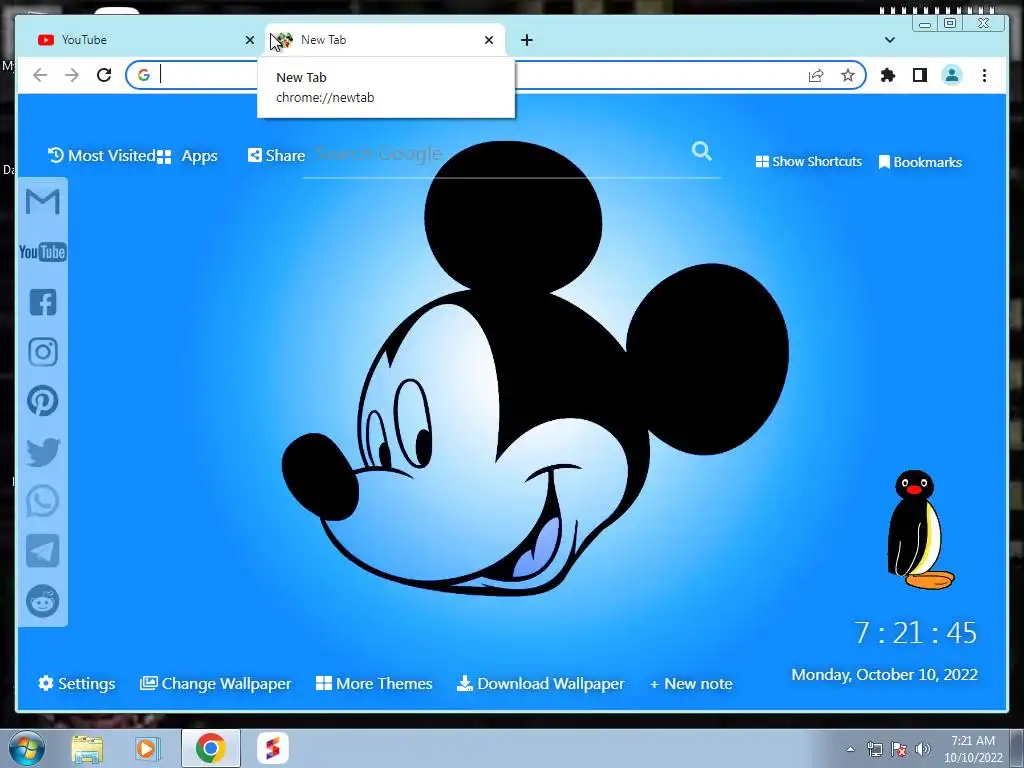Open the YouTube sidebar shortcut
The width and height of the screenshot is (1024, 768).
pos(42,252)
